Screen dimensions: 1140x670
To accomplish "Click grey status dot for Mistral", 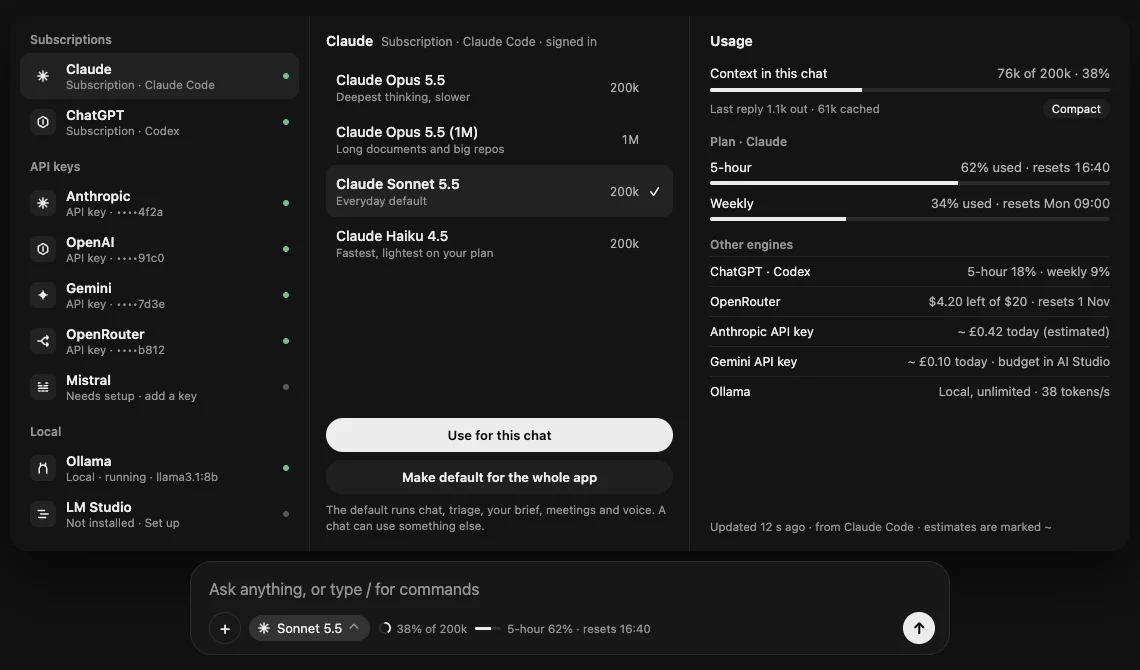I will pyautogui.click(x=286, y=387).
